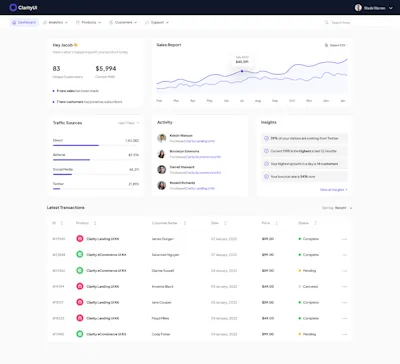The height and width of the screenshot is (364, 400).
Task: Sort transactions by the Date column
Action: (225, 223)
